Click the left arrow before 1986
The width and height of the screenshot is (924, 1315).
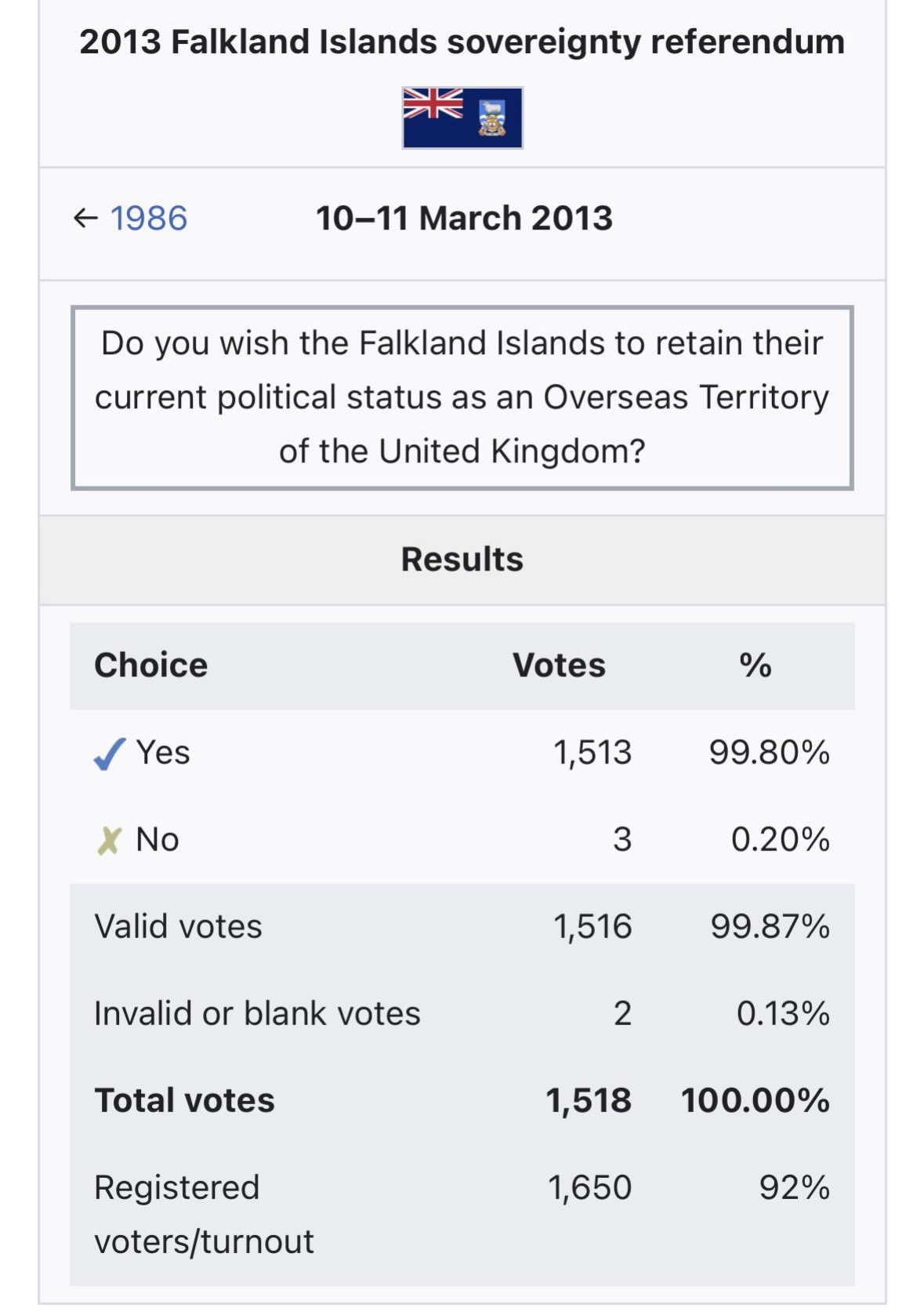pyautogui.click(x=85, y=218)
